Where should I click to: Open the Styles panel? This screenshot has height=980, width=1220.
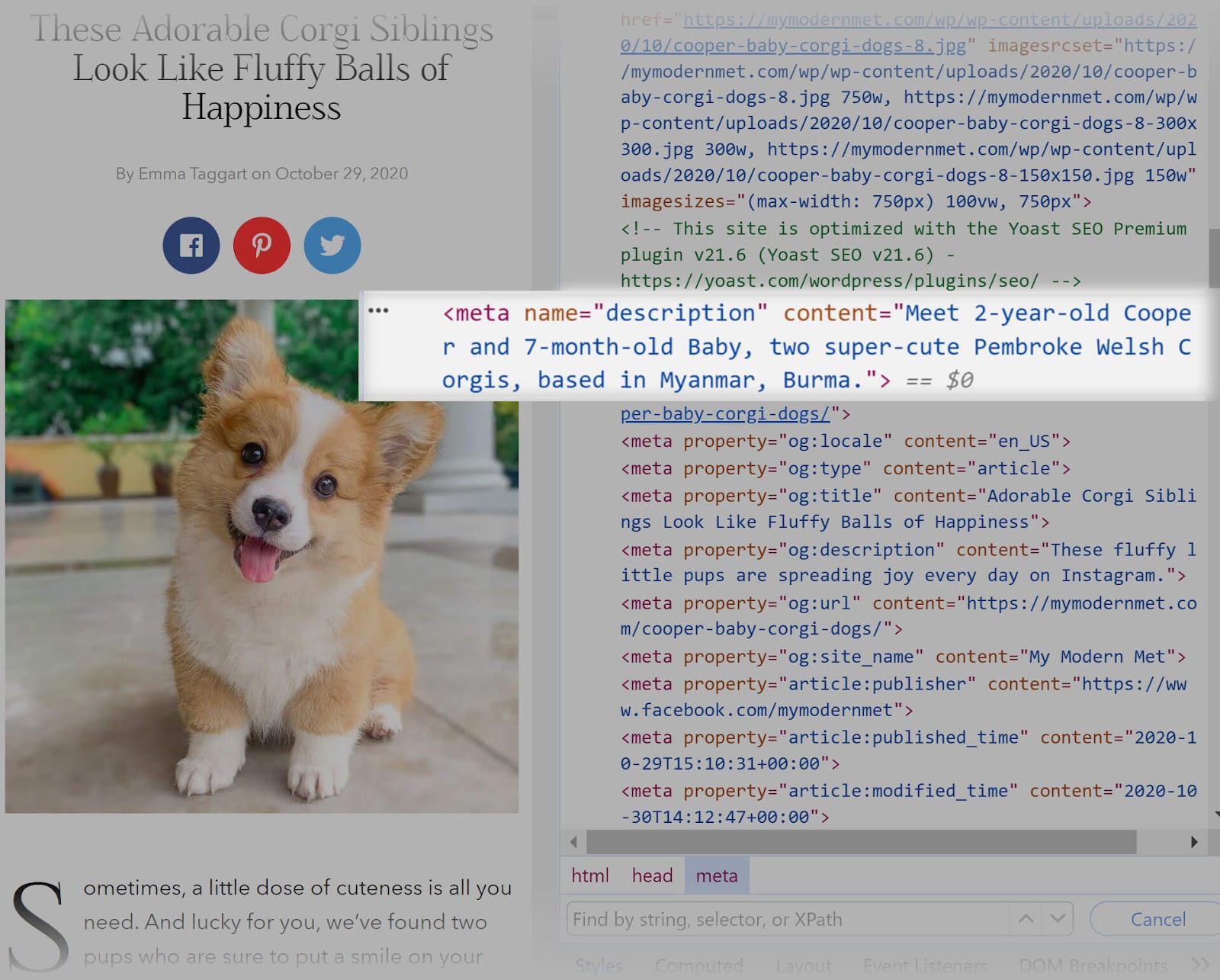click(x=599, y=966)
